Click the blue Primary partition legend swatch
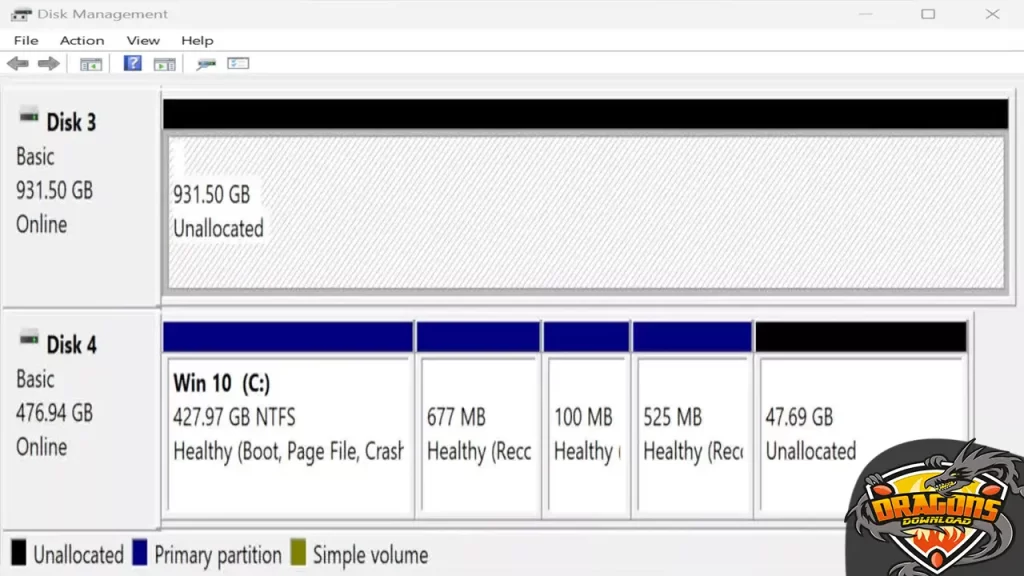The width and height of the screenshot is (1024, 576). (140, 554)
